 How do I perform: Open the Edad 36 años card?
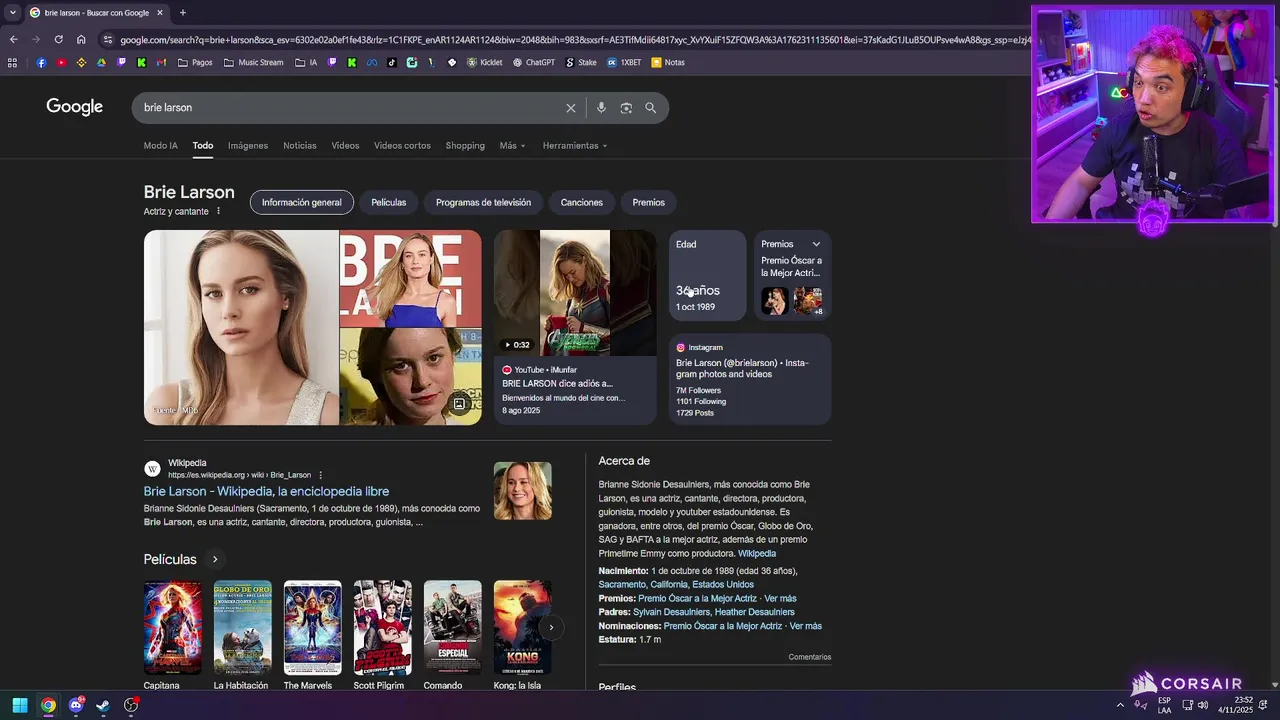click(708, 276)
